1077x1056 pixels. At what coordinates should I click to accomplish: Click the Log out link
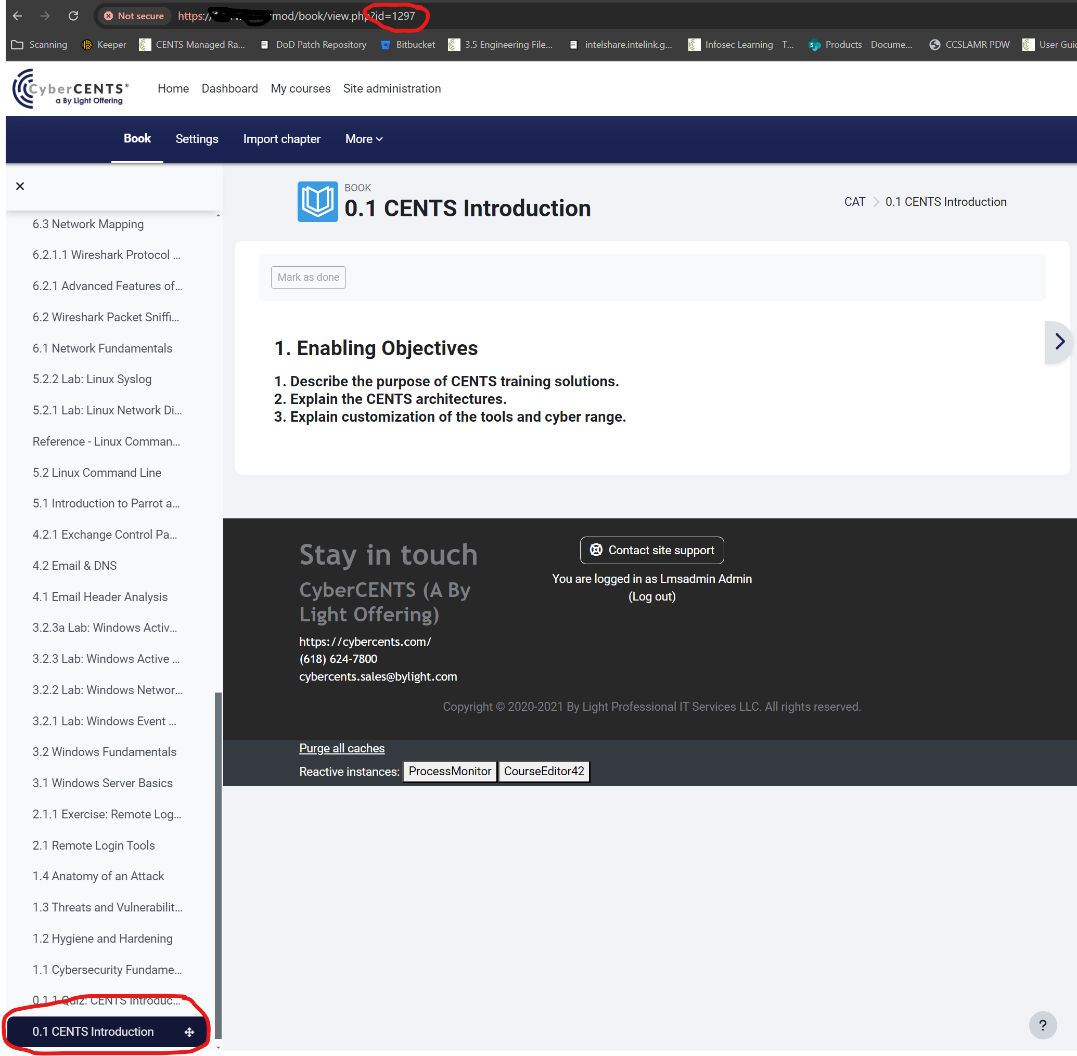pos(652,596)
